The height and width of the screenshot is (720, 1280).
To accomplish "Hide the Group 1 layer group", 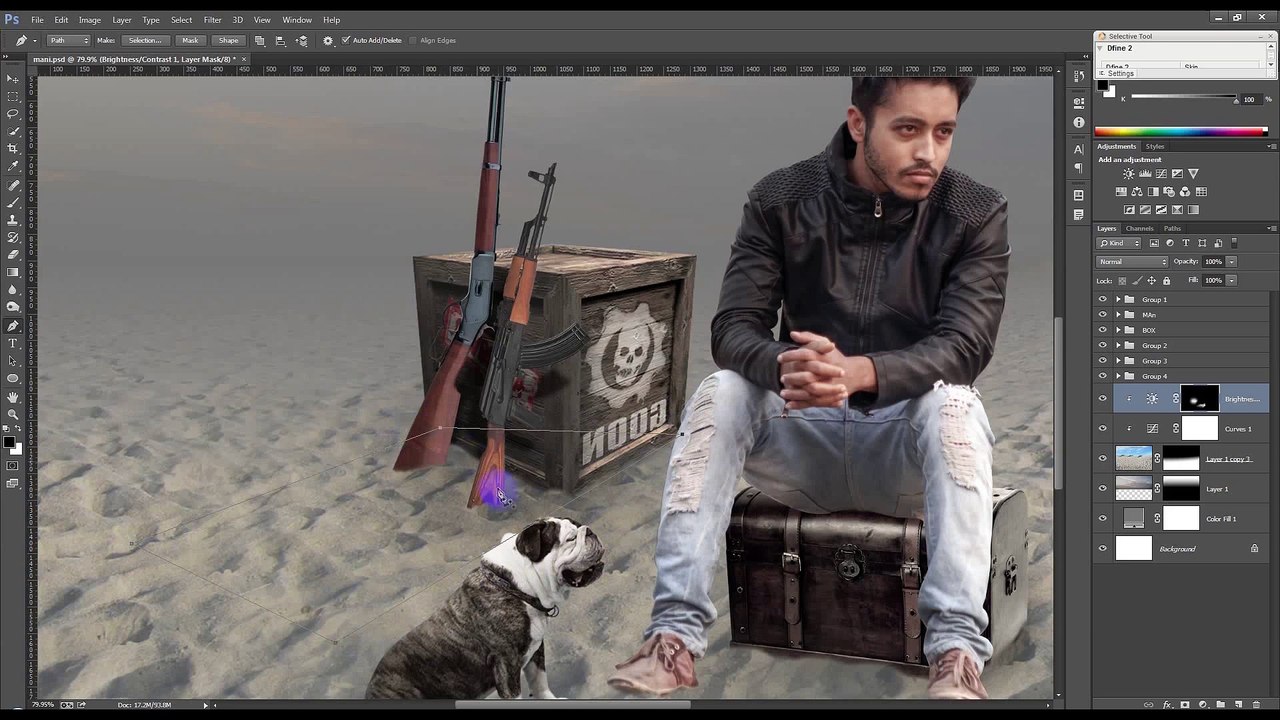I will click(1103, 299).
